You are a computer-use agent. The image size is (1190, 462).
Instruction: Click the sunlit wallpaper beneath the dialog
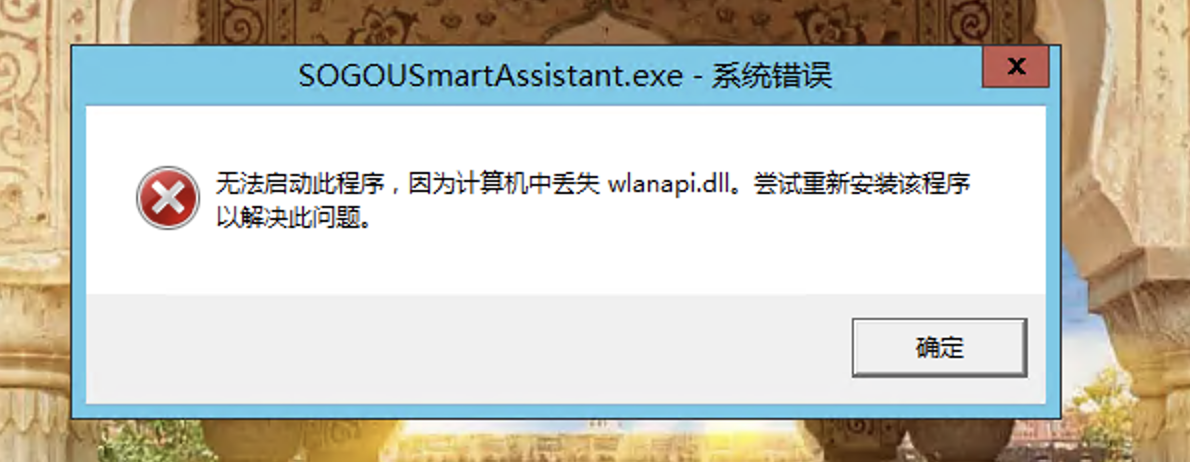click(x=592, y=442)
